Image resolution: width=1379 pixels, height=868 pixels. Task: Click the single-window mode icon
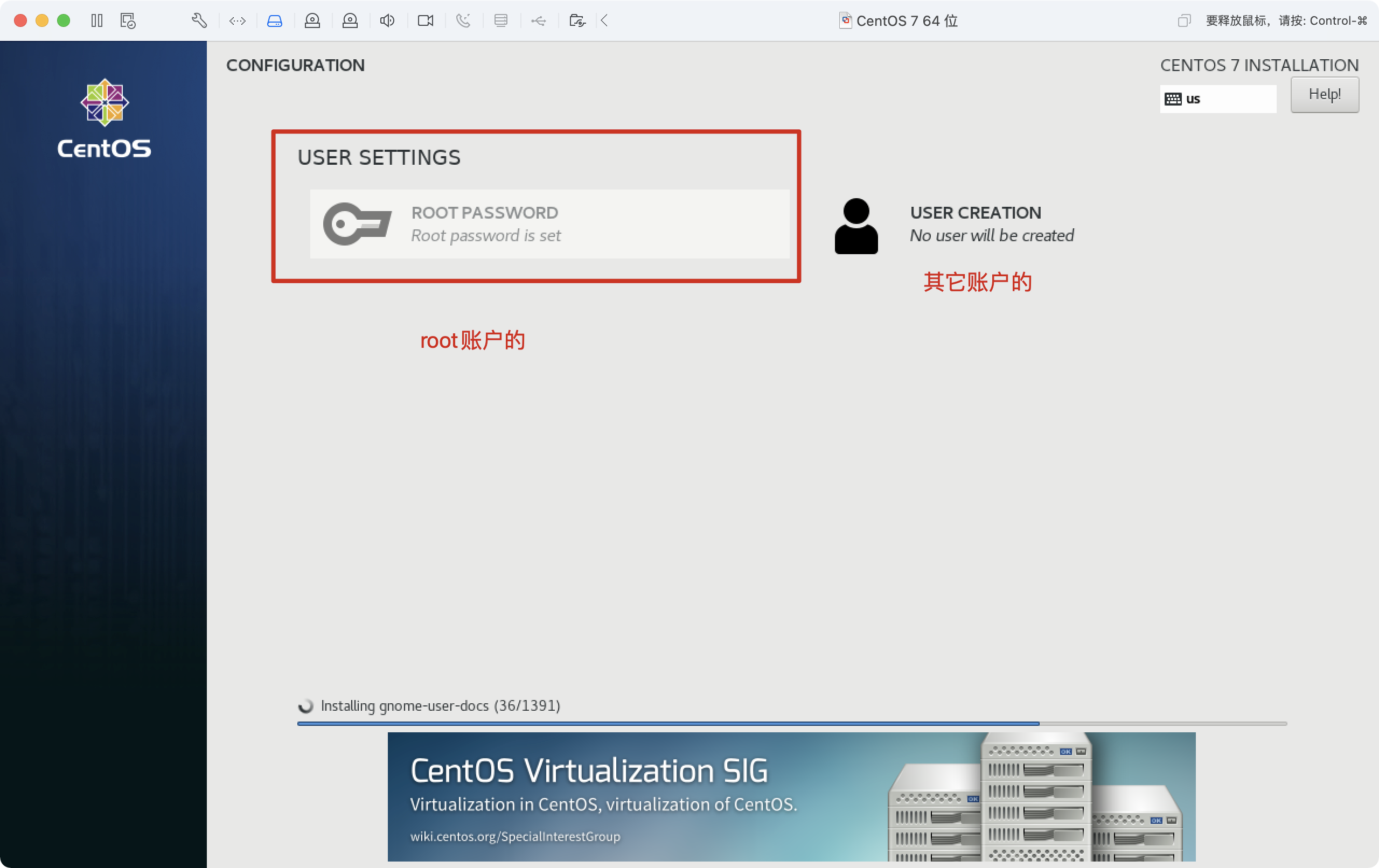(1185, 21)
